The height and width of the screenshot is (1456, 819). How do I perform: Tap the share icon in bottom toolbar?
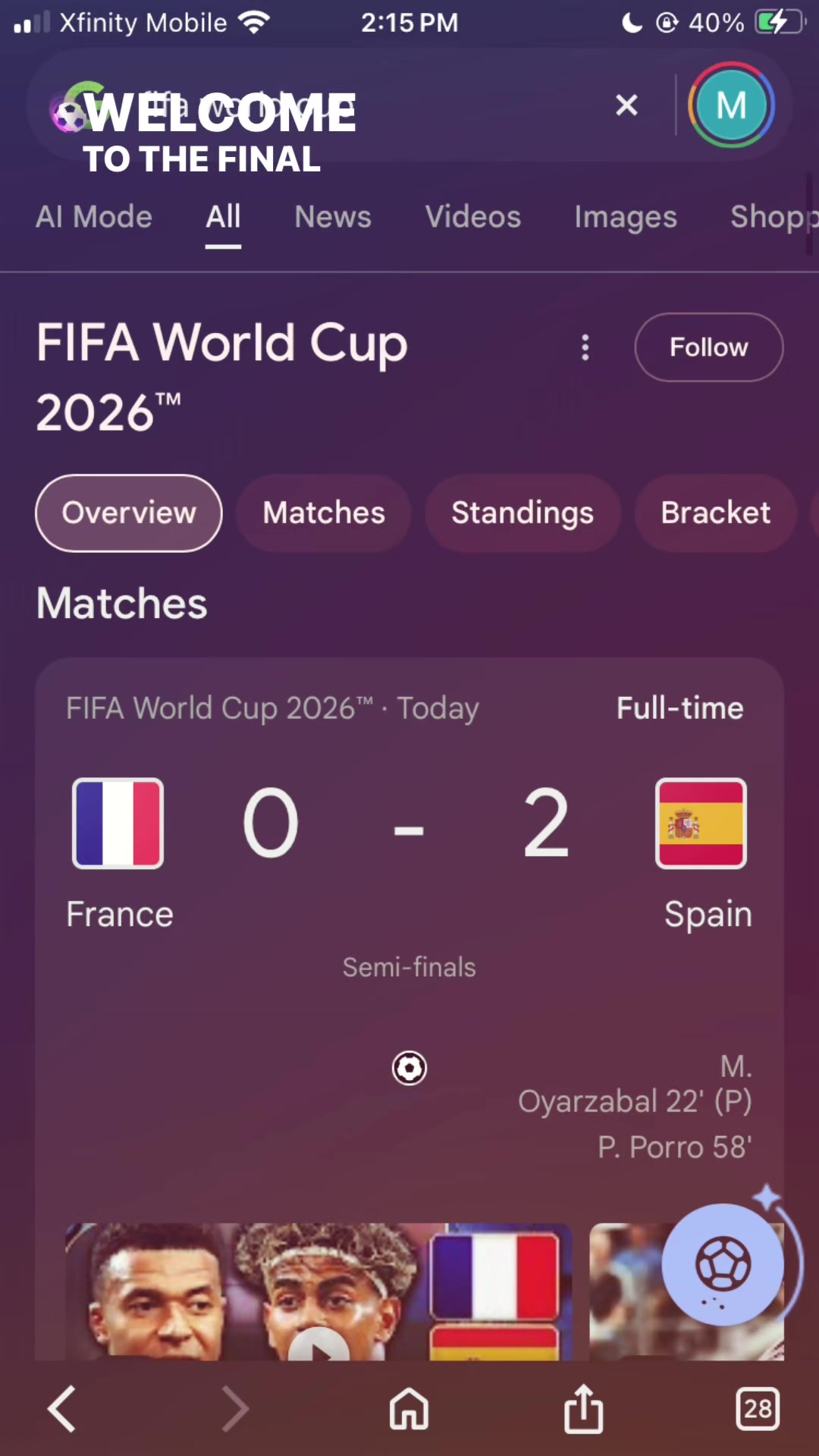coord(584,1409)
